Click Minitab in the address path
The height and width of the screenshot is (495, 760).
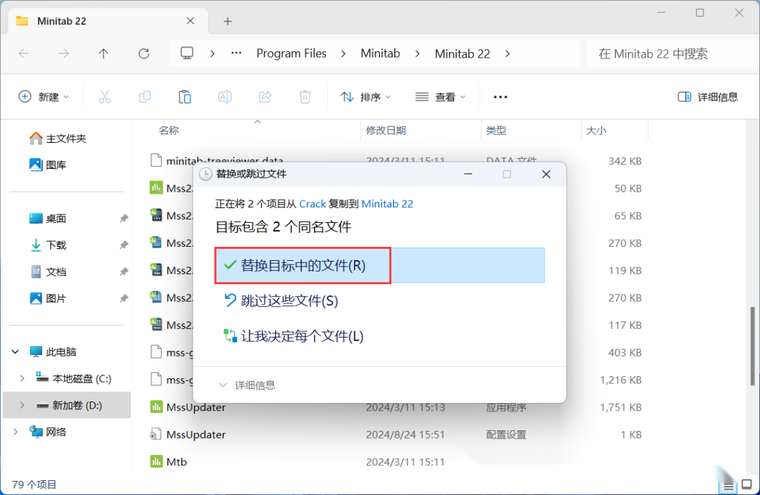pyautogui.click(x=380, y=53)
